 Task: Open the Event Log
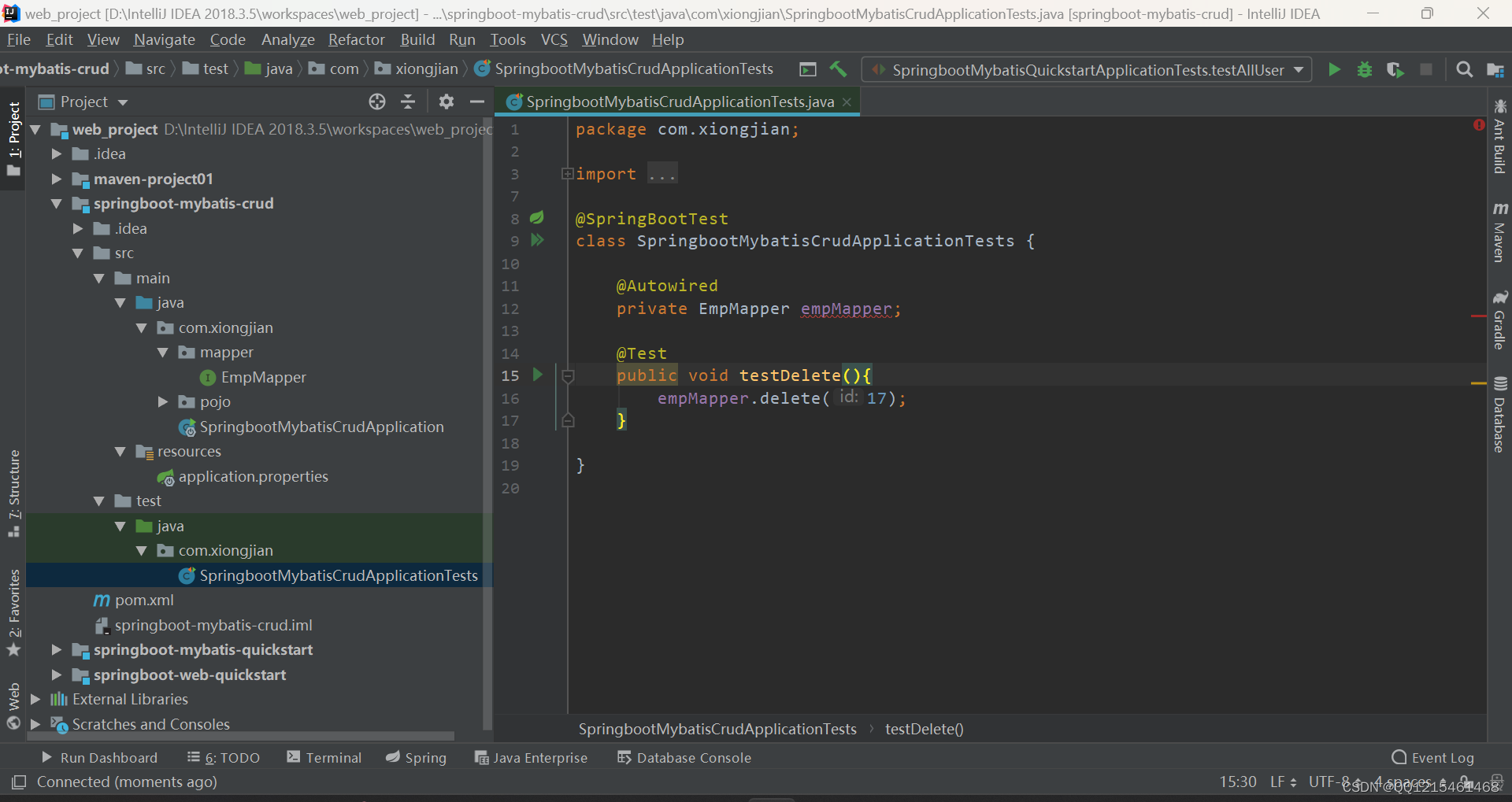[x=1433, y=757]
